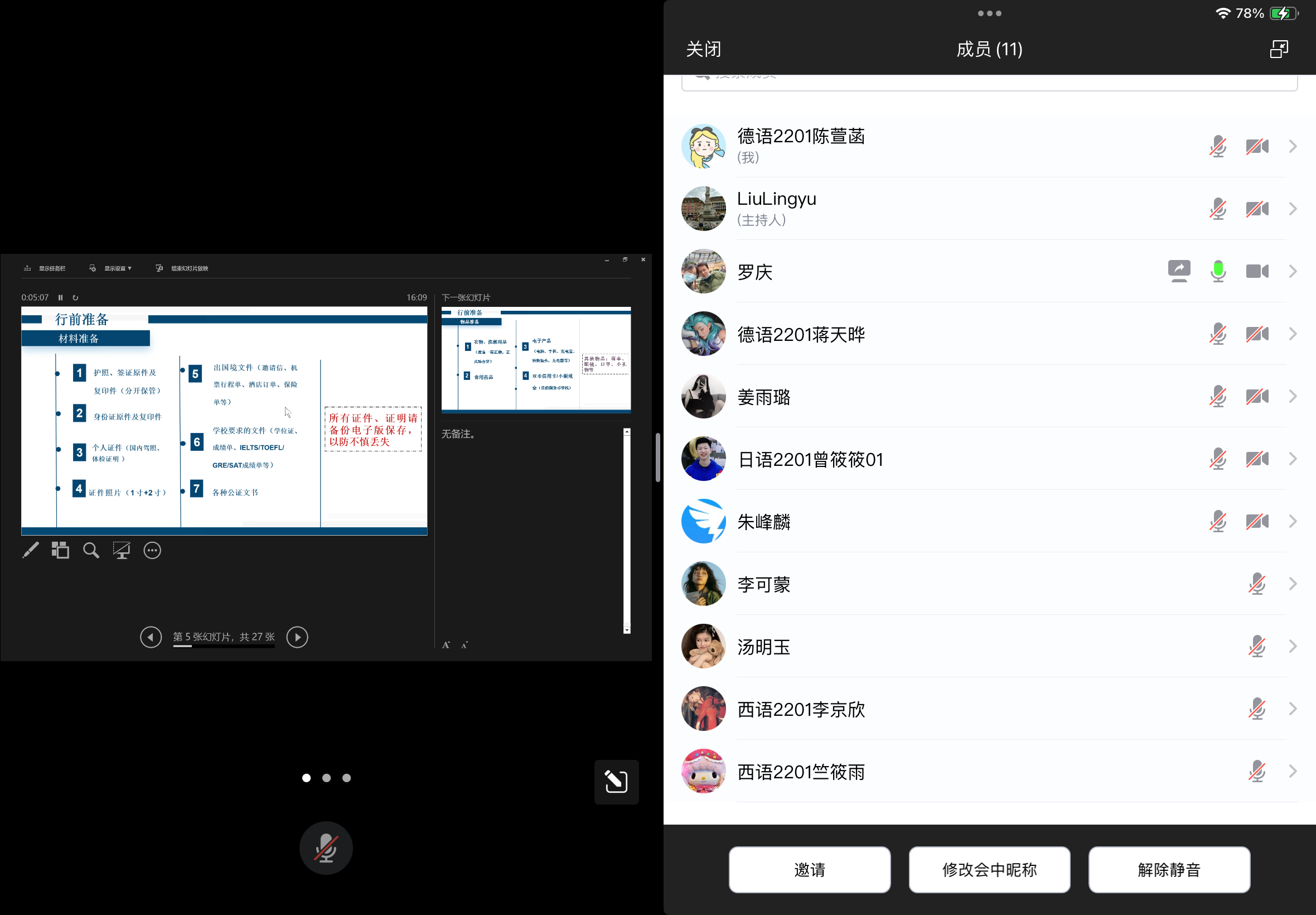The image size is (1316, 915).
Task: Open more slideshow options ellipsis icon
Action: click(152, 550)
